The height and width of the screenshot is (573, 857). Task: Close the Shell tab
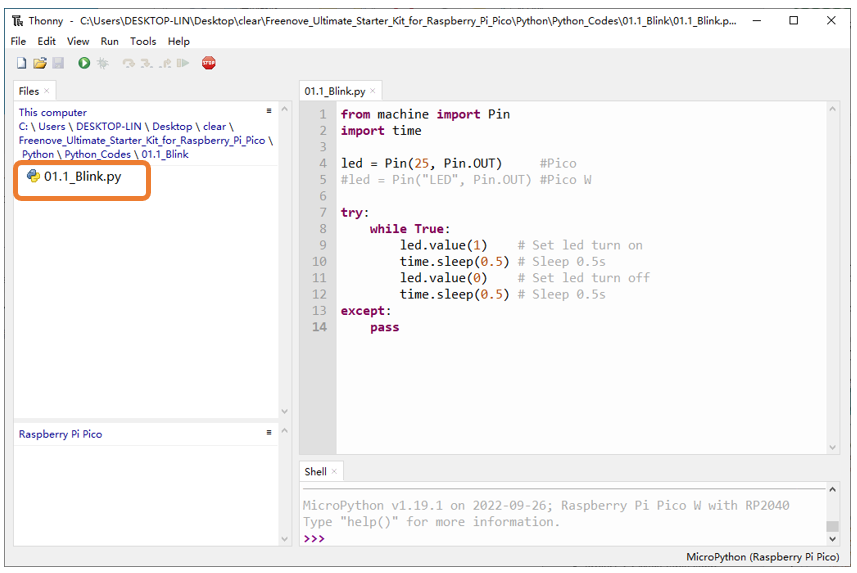coord(334,471)
